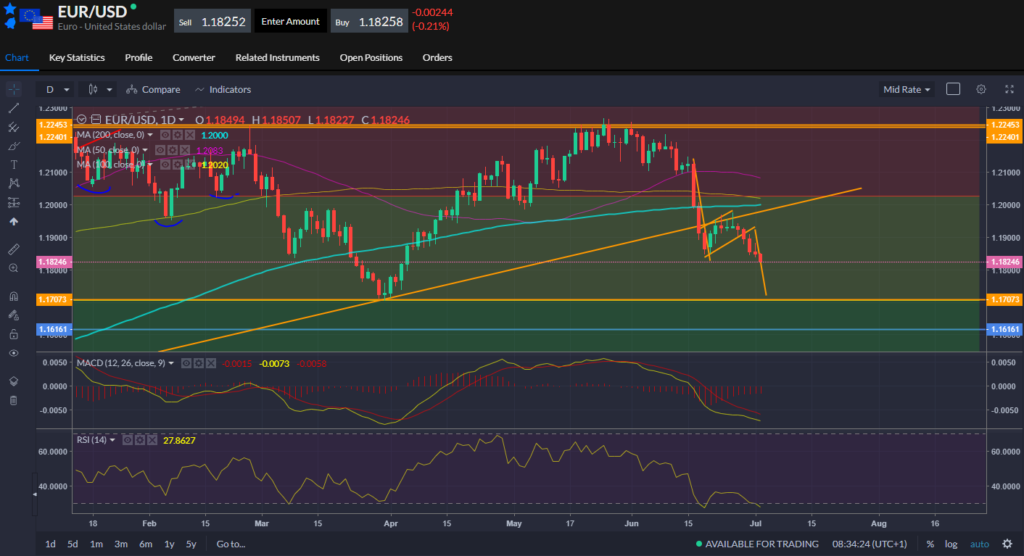Click Sell at 1.18252
This screenshot has width=1024, height=556.
[x=212, y=22]
